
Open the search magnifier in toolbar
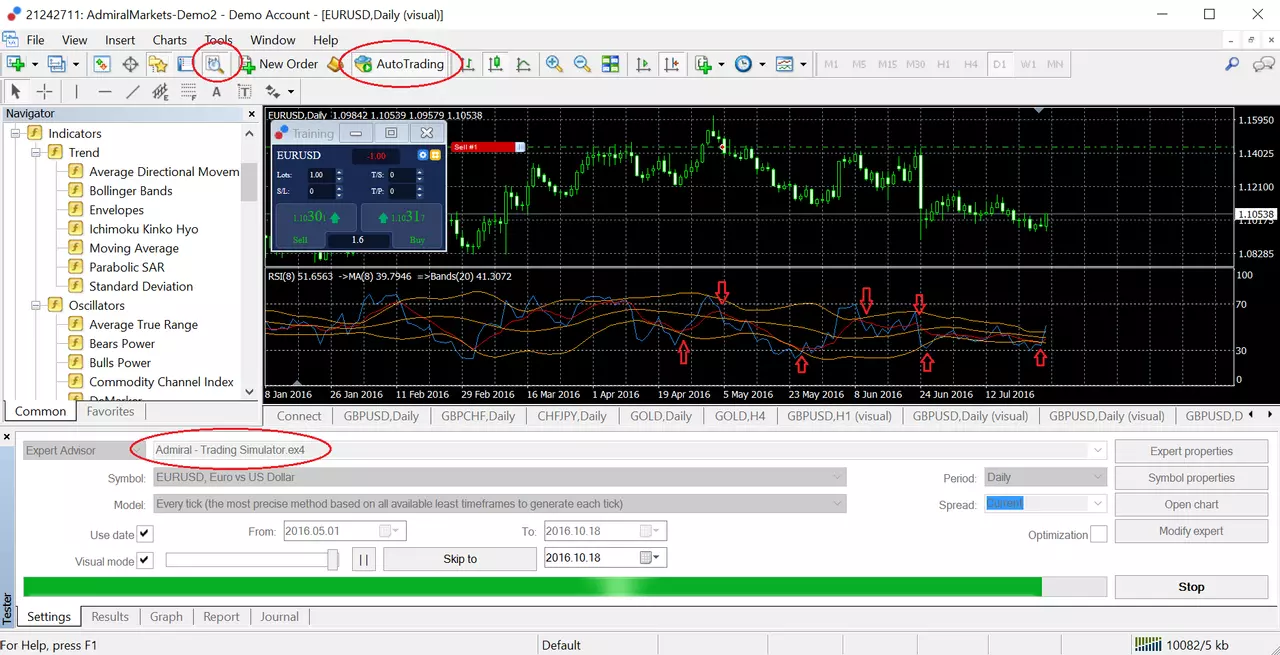point(1232,64)
